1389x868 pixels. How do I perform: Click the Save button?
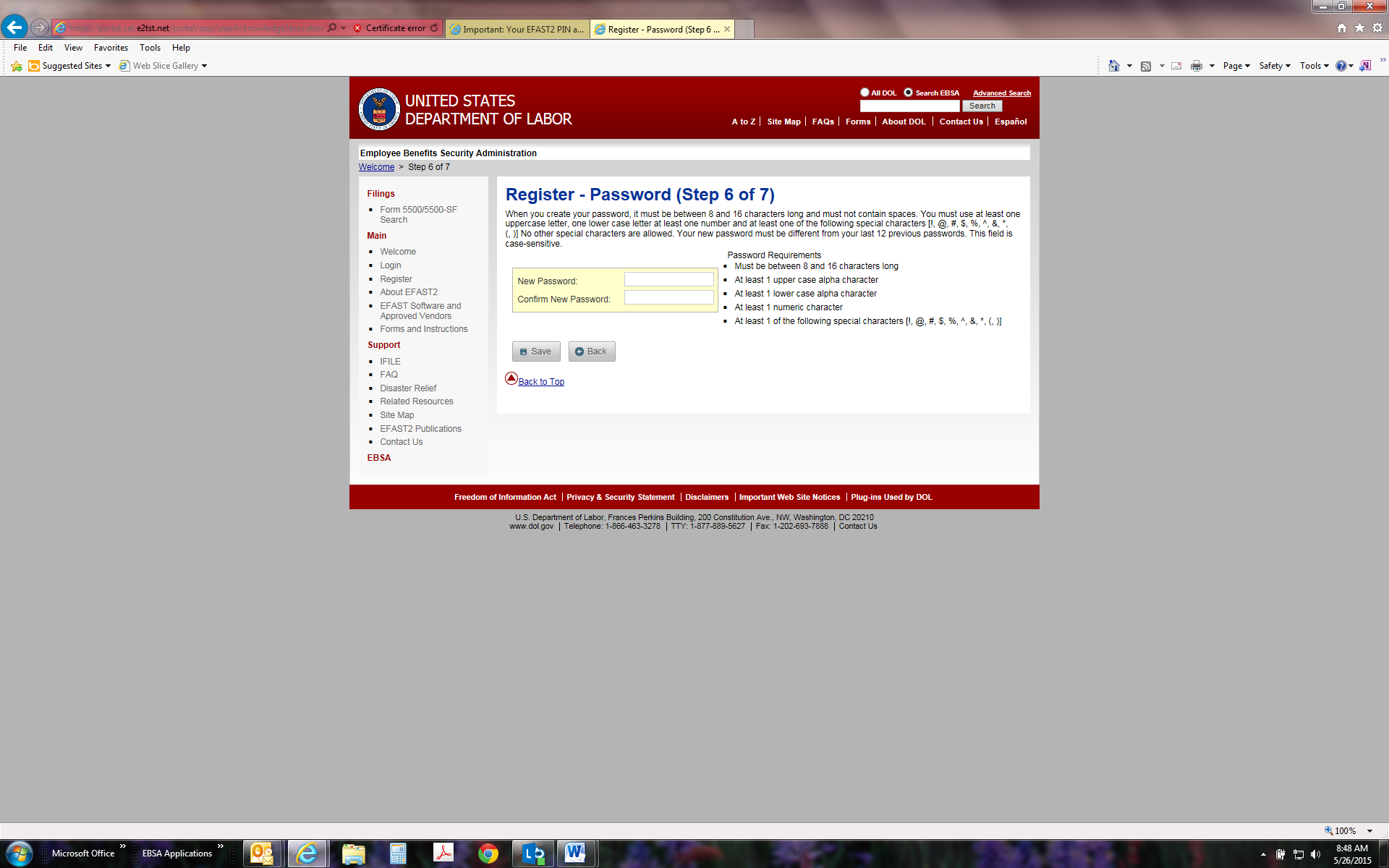[535, 352]
